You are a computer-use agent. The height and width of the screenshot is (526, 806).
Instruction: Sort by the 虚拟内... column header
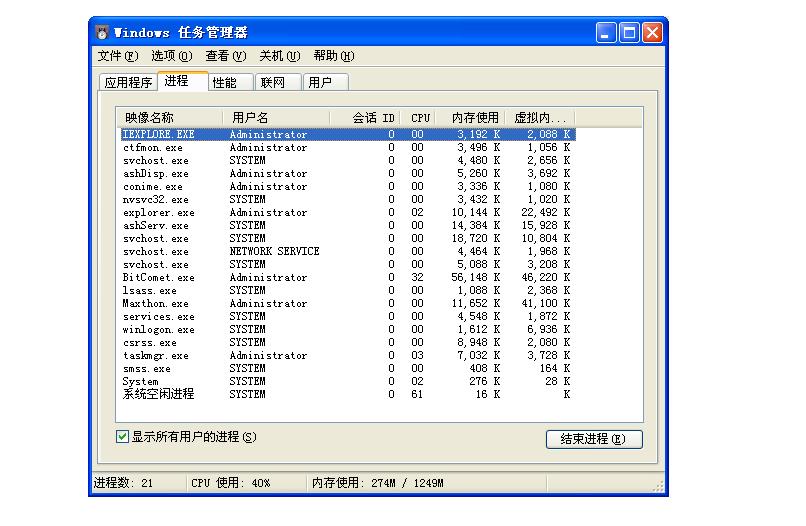540,118
